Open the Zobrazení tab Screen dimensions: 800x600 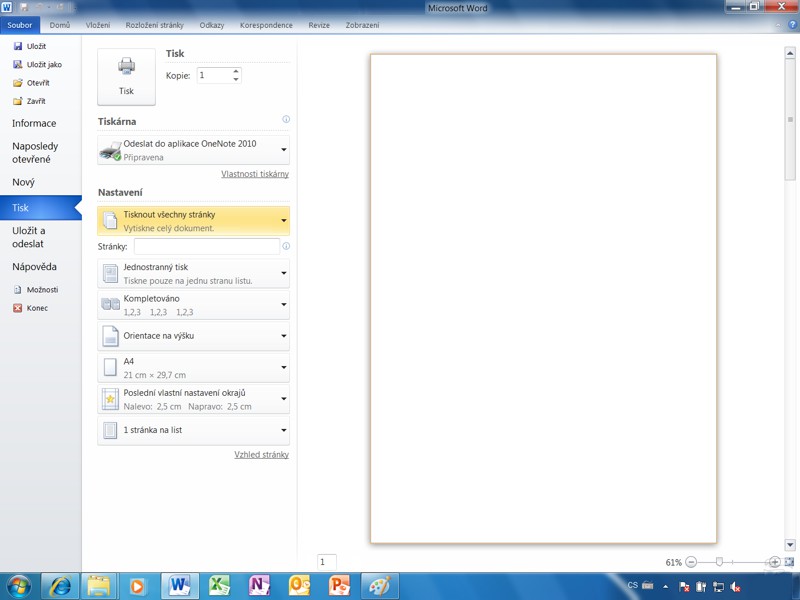[x=362, y=25]
